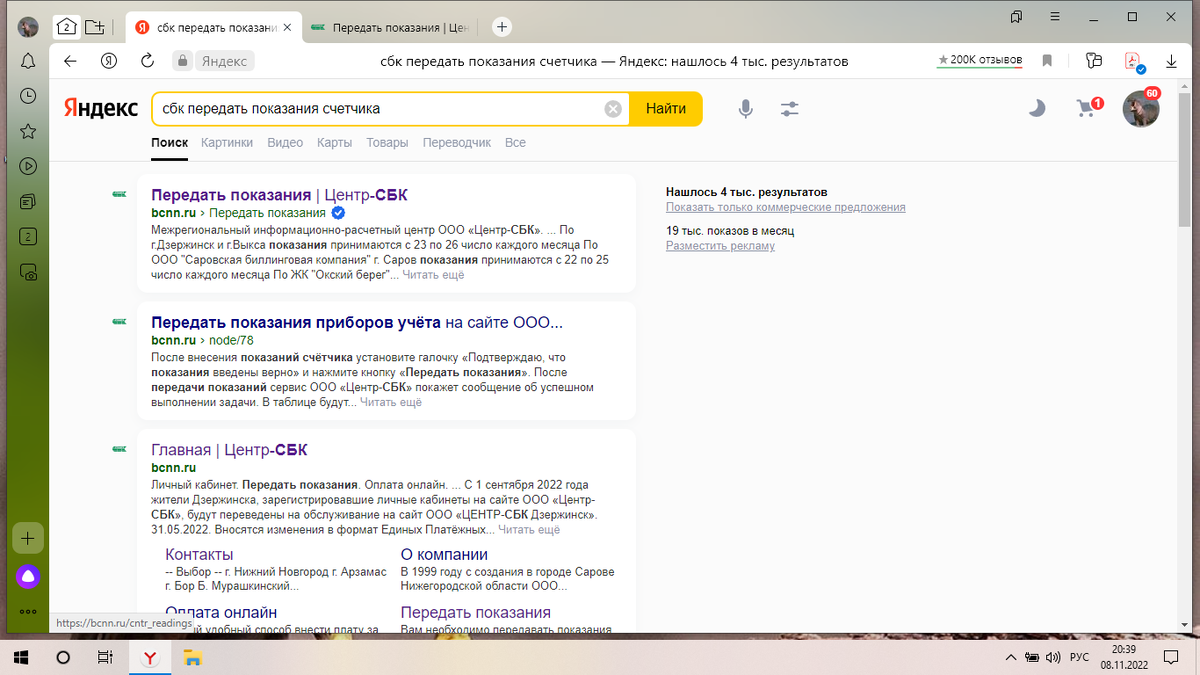1200x675 pixels.
Task: Click the blue verified checkmark next to bcnn.ru
Action: [338, 213]
